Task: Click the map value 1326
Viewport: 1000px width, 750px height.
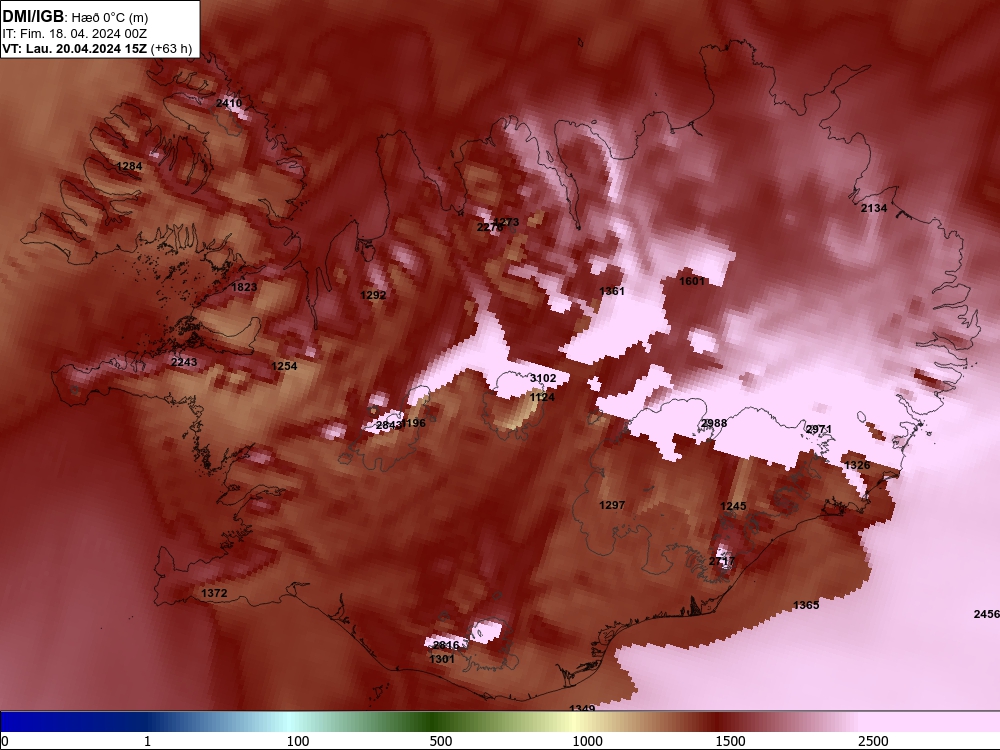Action: 858,466
